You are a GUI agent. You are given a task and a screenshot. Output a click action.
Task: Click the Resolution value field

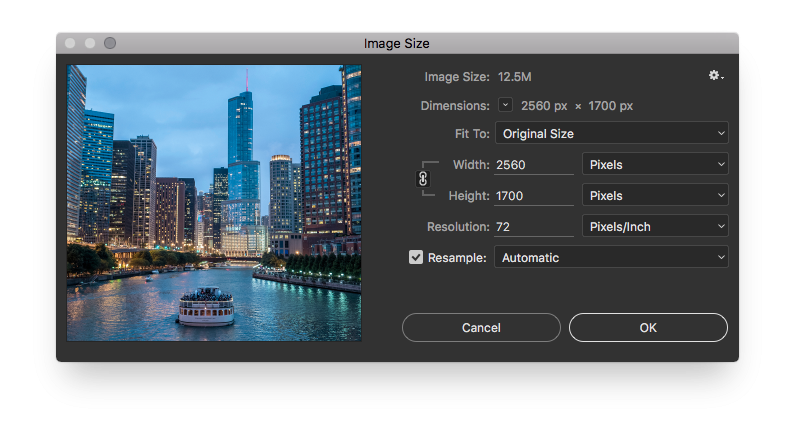(534, 227)
